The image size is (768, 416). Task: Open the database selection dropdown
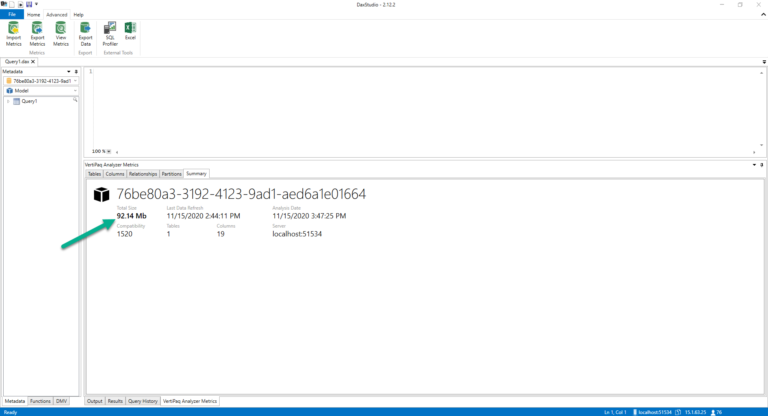click(75, 81)
